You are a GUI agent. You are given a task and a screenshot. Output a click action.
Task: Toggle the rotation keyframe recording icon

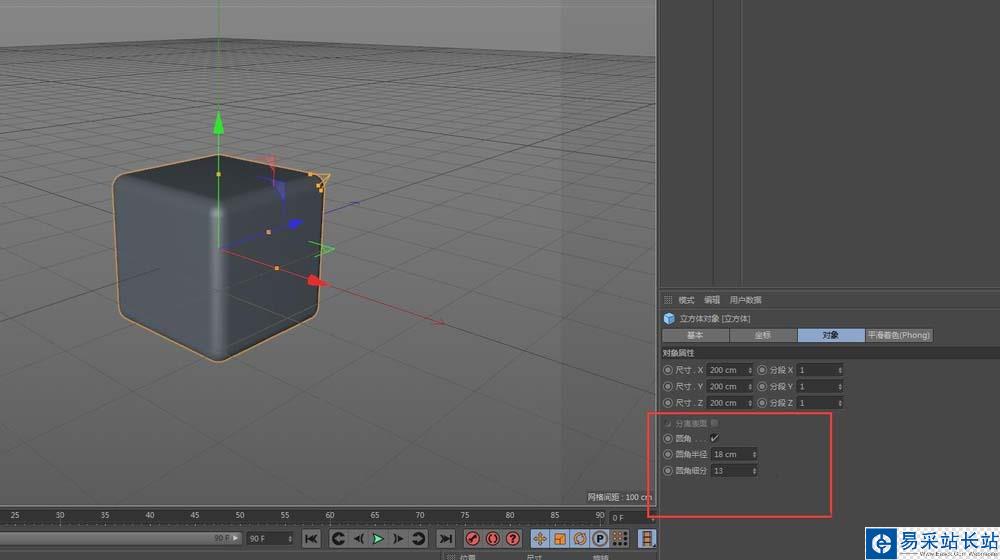(580, 539)
